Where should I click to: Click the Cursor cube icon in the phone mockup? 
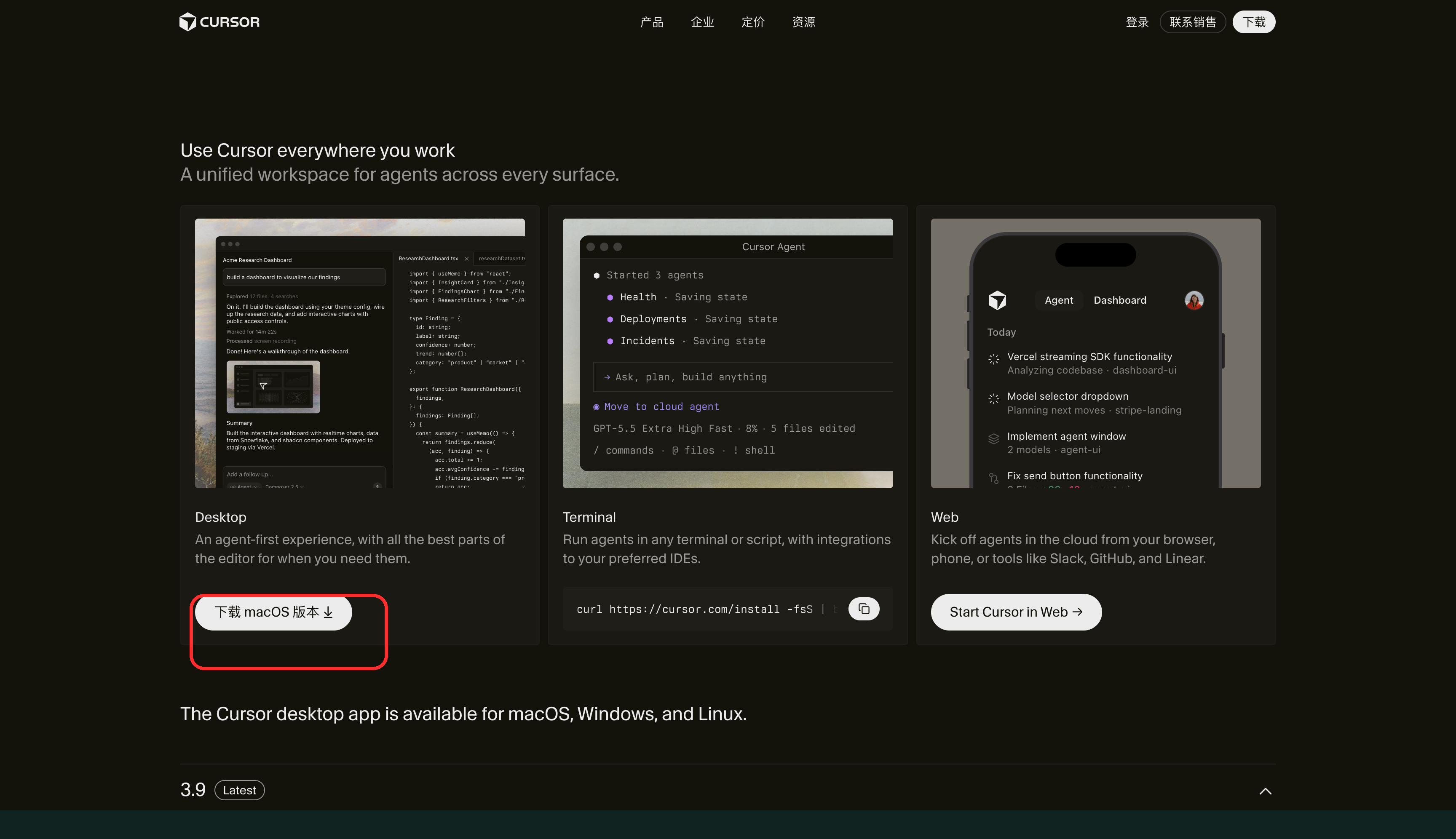click(997, 300)
